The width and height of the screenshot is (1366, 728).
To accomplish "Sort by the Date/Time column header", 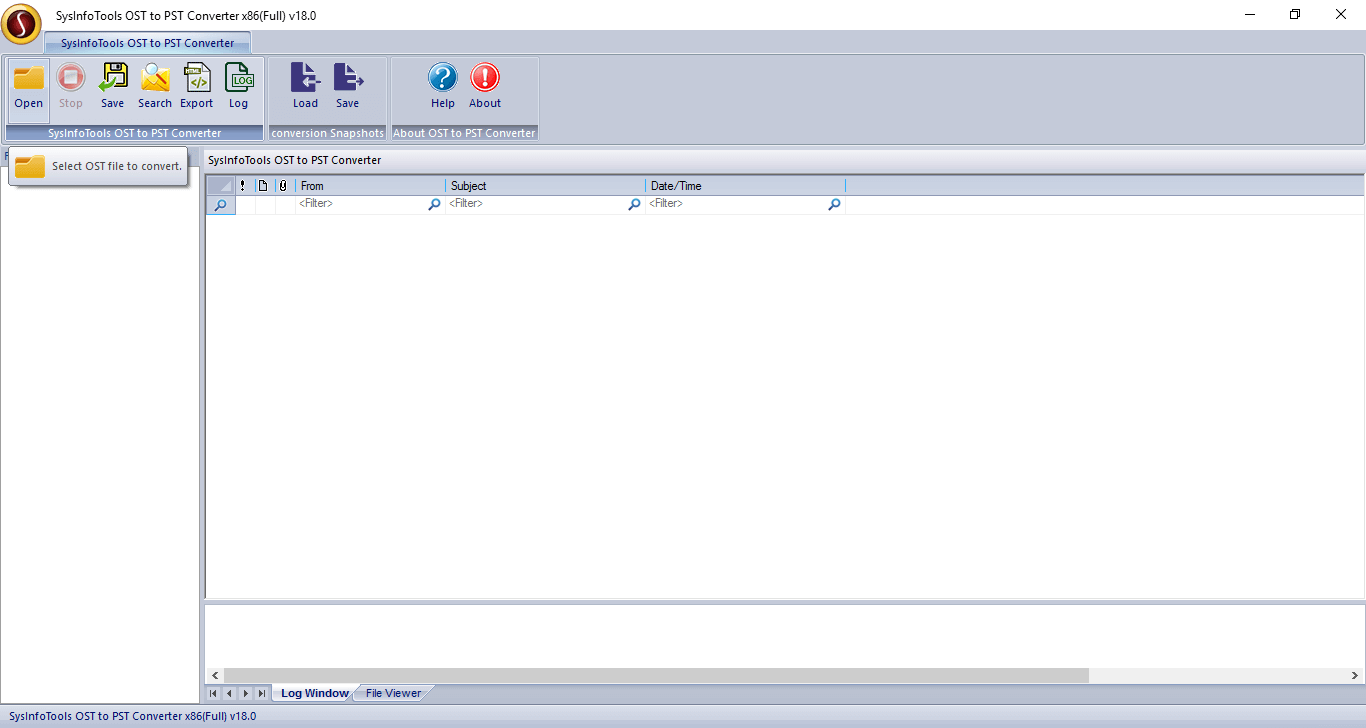I will (x=746, y=186).
